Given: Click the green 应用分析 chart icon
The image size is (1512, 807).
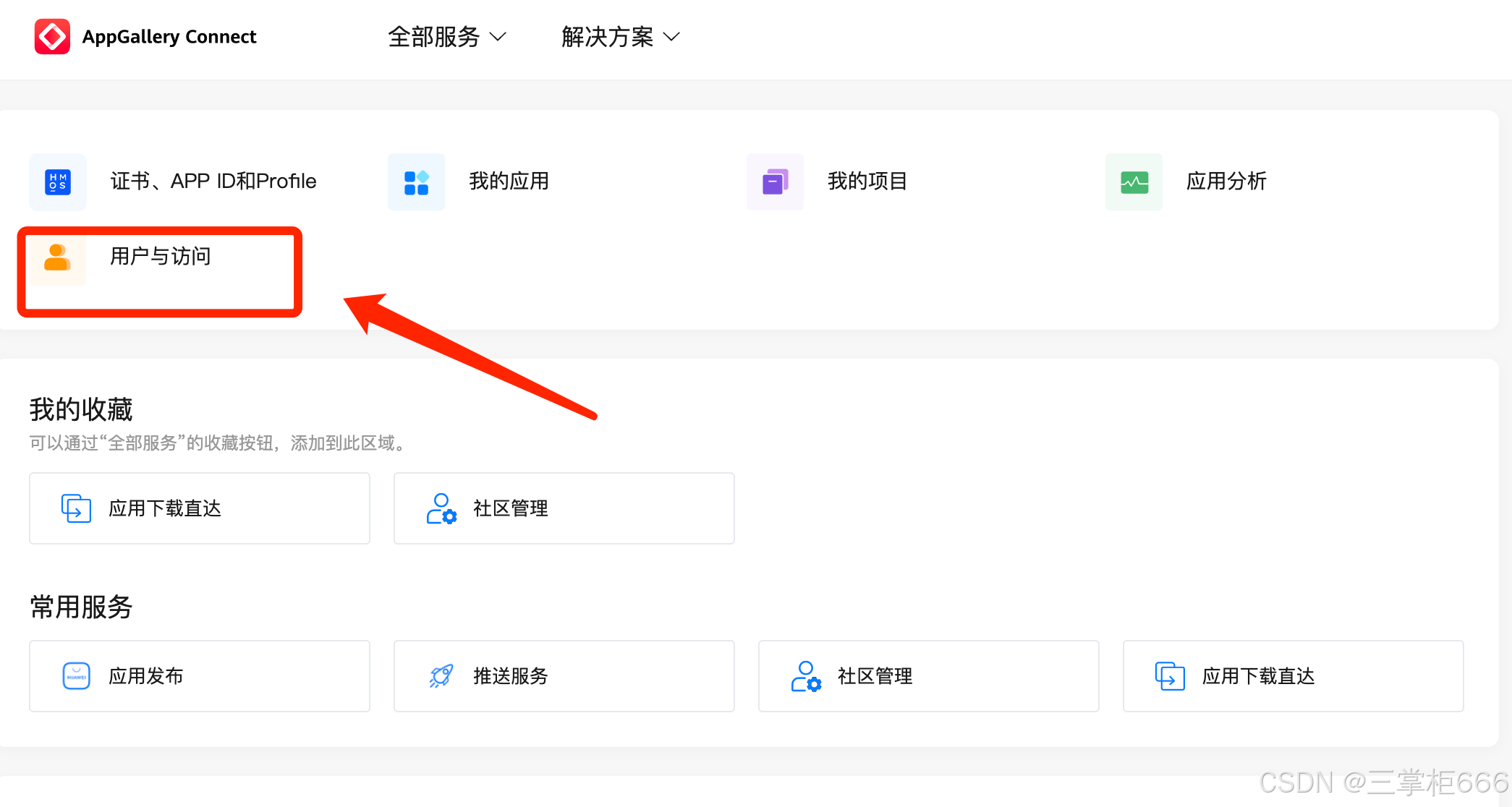Looking at the screenshot, I should pos(1134,182).
